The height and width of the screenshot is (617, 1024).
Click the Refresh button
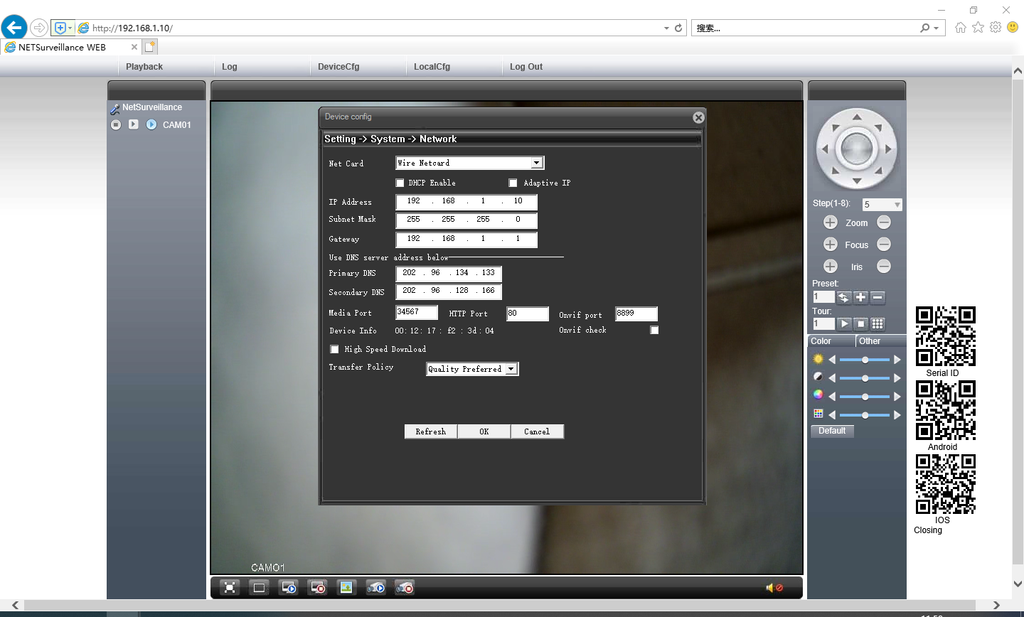pyautogui.click(x=430, y=431)
